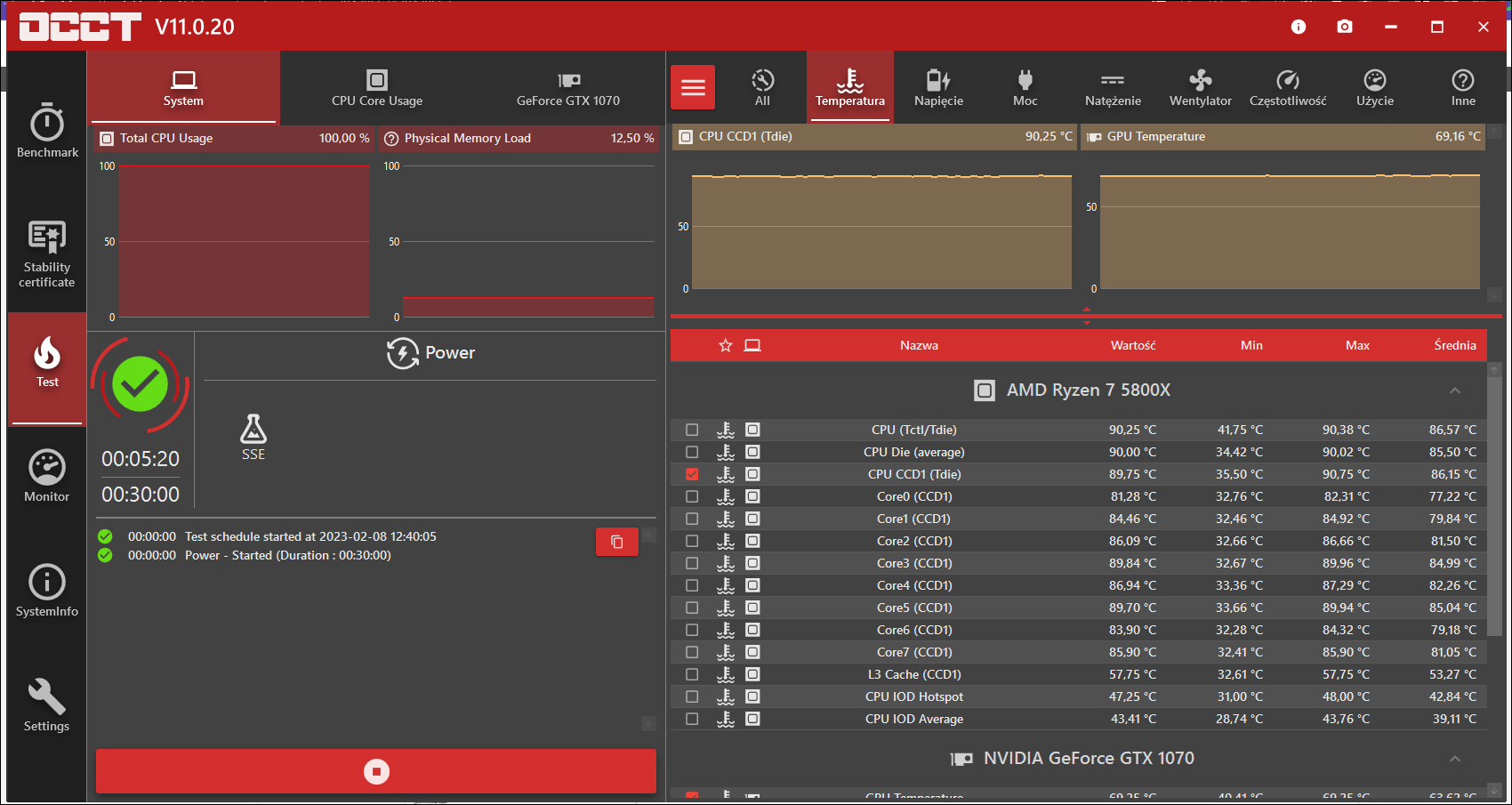Stop the running test
The image size is (1512, 805).
[376, 771]
